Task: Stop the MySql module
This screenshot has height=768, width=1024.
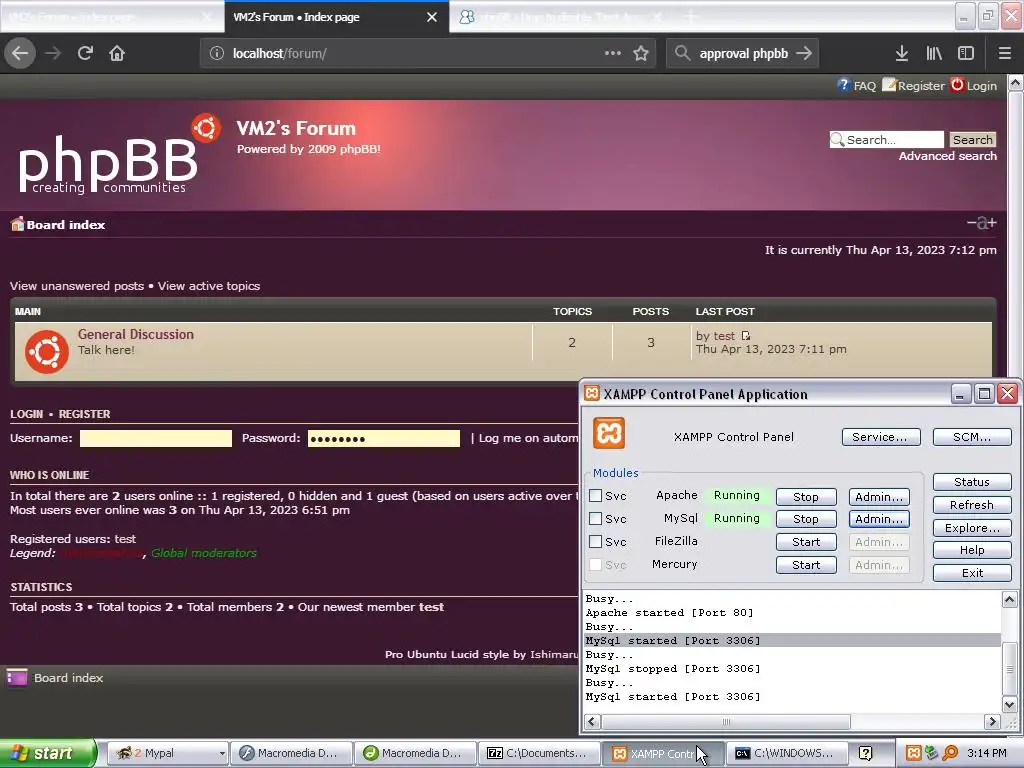Action: coord(806,519)
